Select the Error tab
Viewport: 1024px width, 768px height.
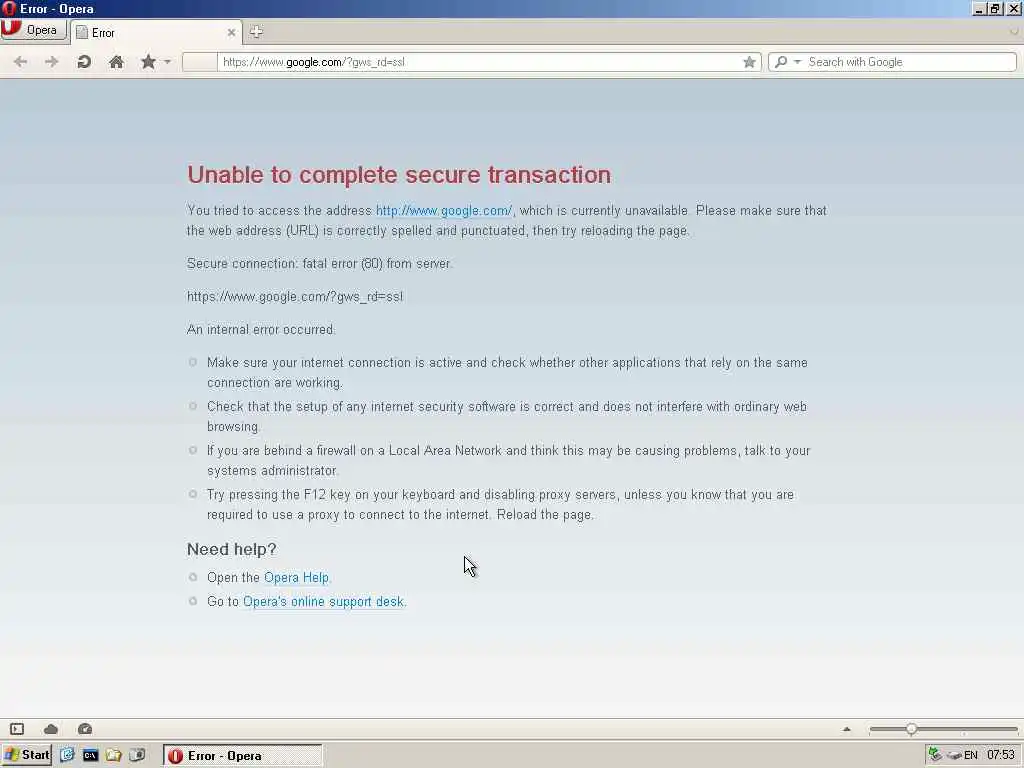155,33
